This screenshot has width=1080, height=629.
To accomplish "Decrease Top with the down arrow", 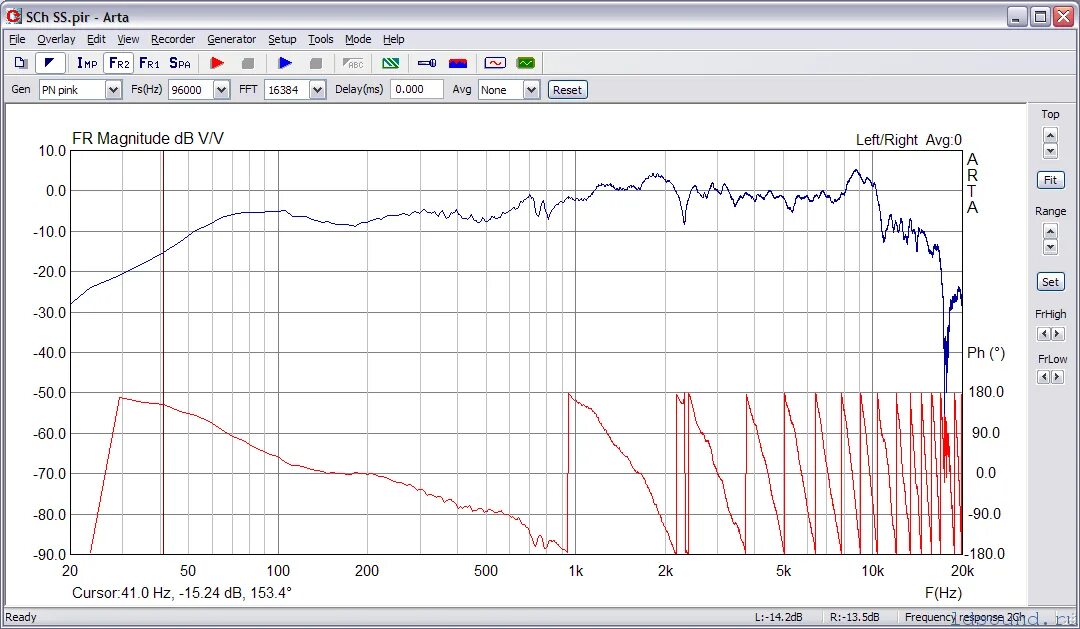I will point(1050,150).
